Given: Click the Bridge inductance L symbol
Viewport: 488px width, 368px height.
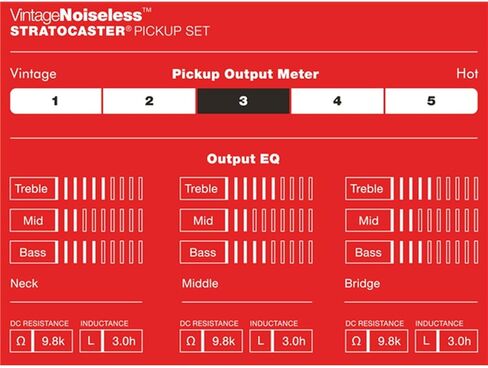Looking at the screenshot, I should (426, 341).
